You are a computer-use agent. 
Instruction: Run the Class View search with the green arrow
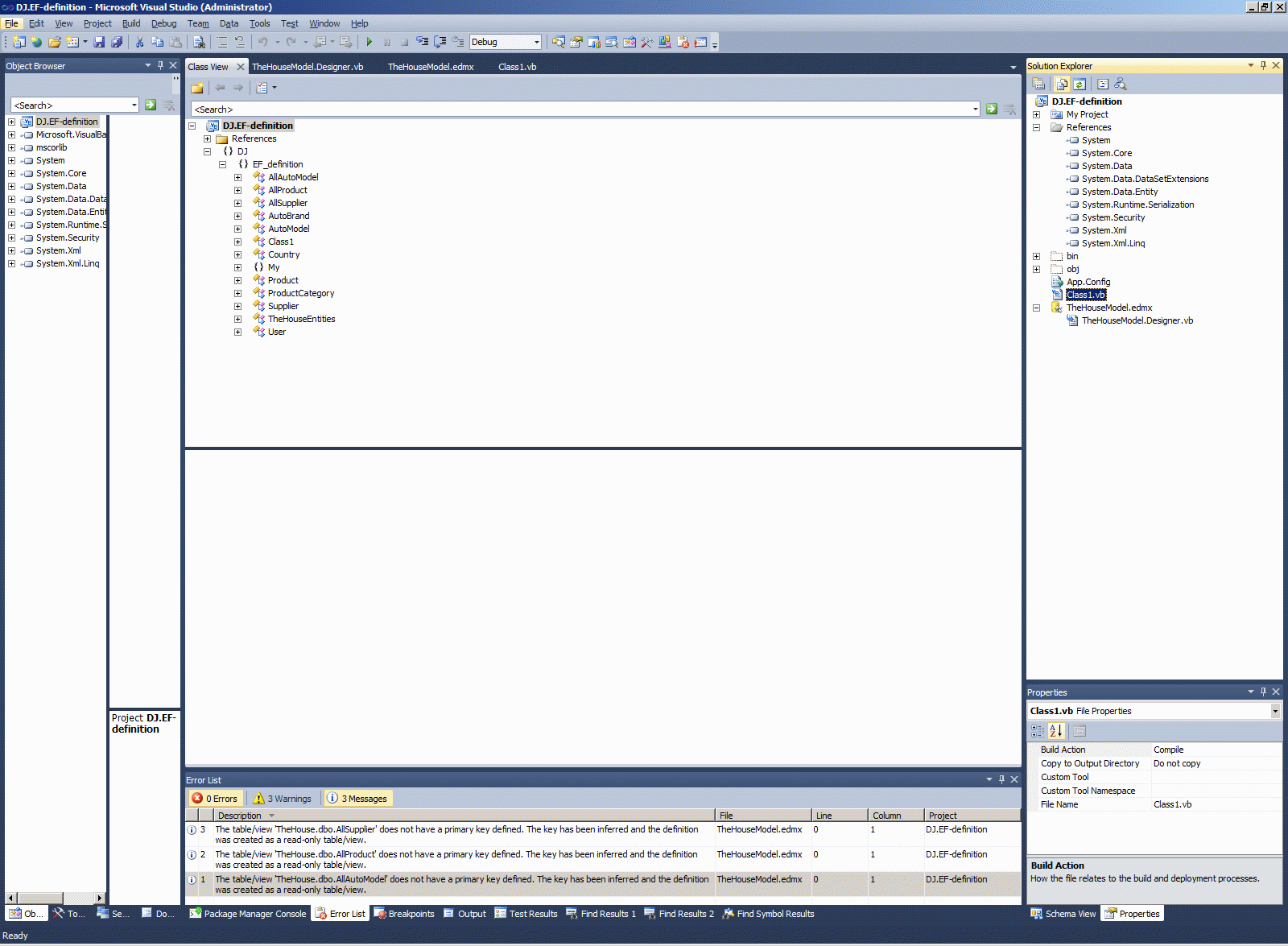(x=992, y=109)
